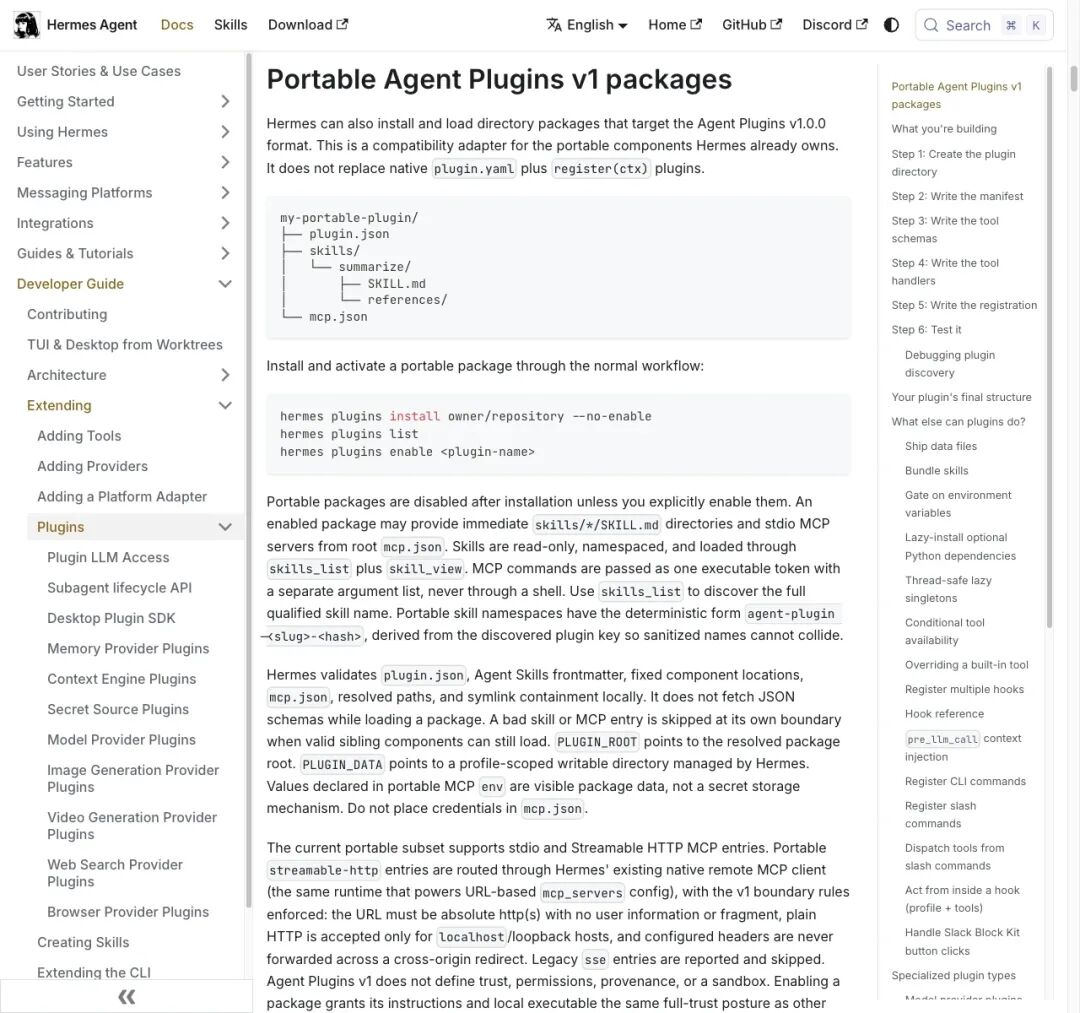The width and height of the screenshot is (1080, 1013).
Task: Switch to the Skills navbar tab
Action: click(x=230, y=25)
